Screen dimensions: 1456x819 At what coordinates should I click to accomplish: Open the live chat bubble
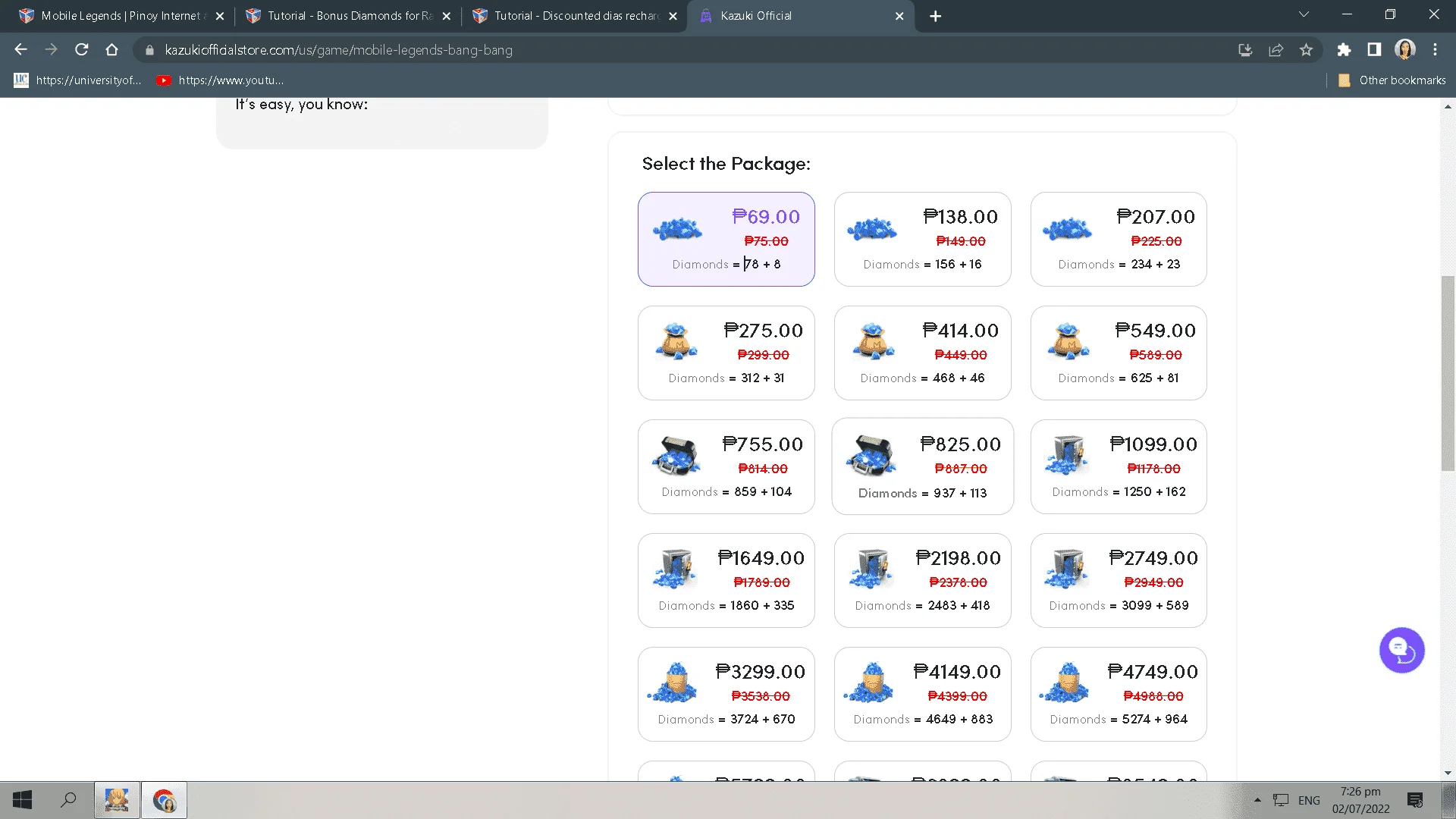point(1401,650)
